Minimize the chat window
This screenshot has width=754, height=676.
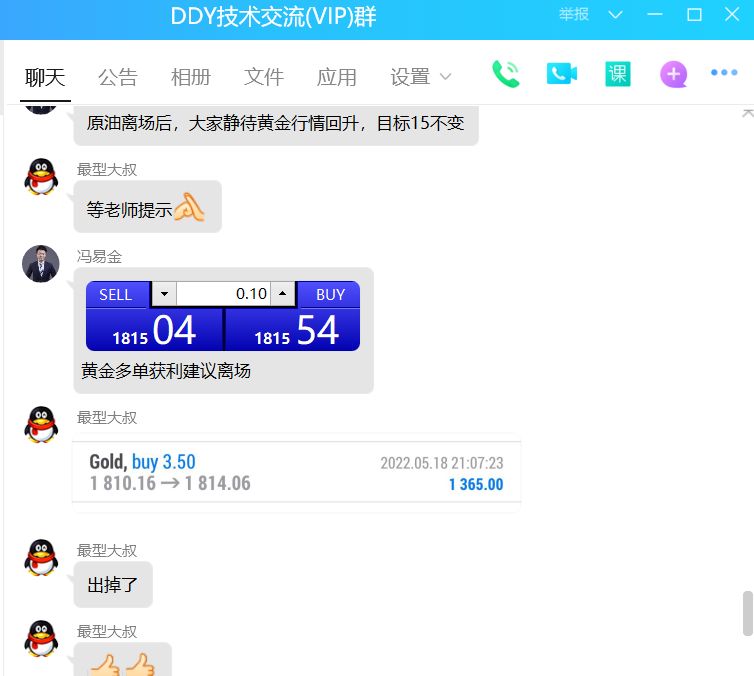tap(654, 15)
